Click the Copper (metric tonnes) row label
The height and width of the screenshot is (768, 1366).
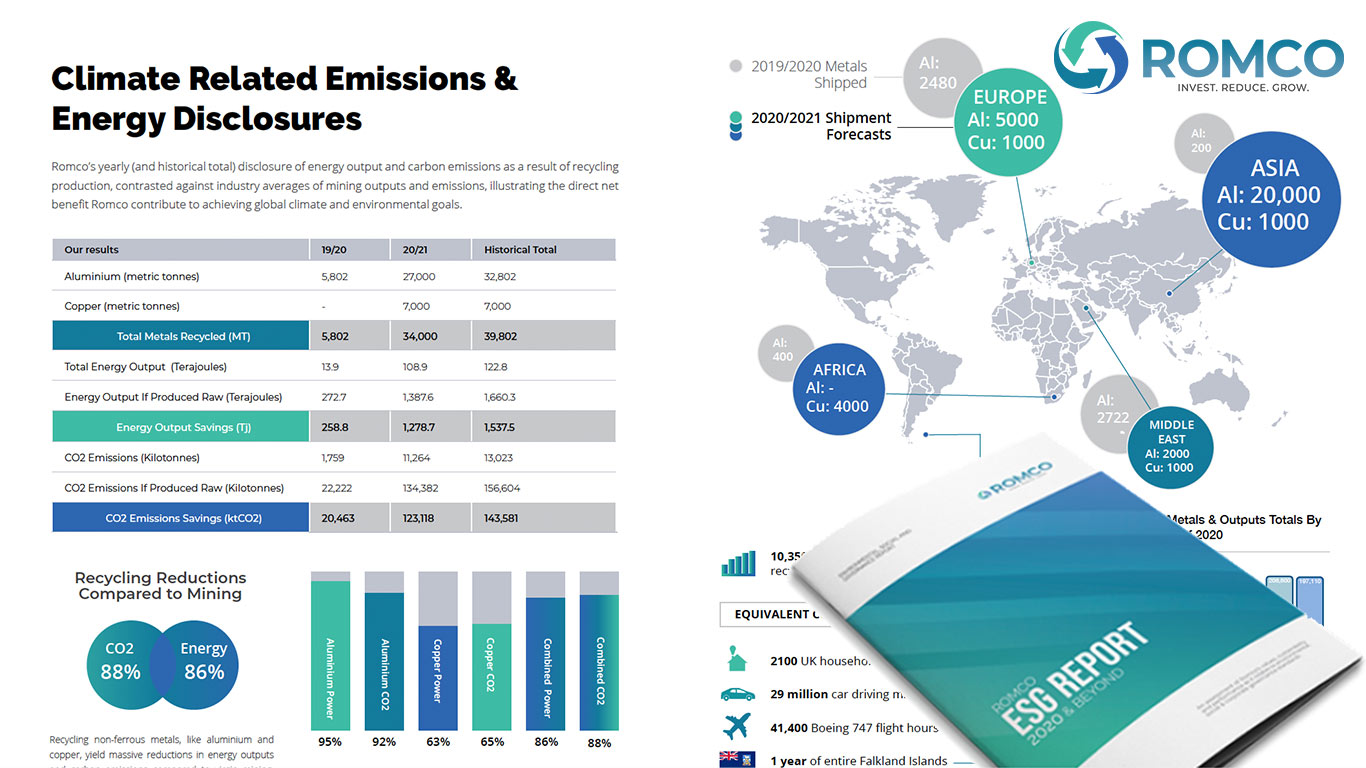pyautogui.click(x=122, y=306)
